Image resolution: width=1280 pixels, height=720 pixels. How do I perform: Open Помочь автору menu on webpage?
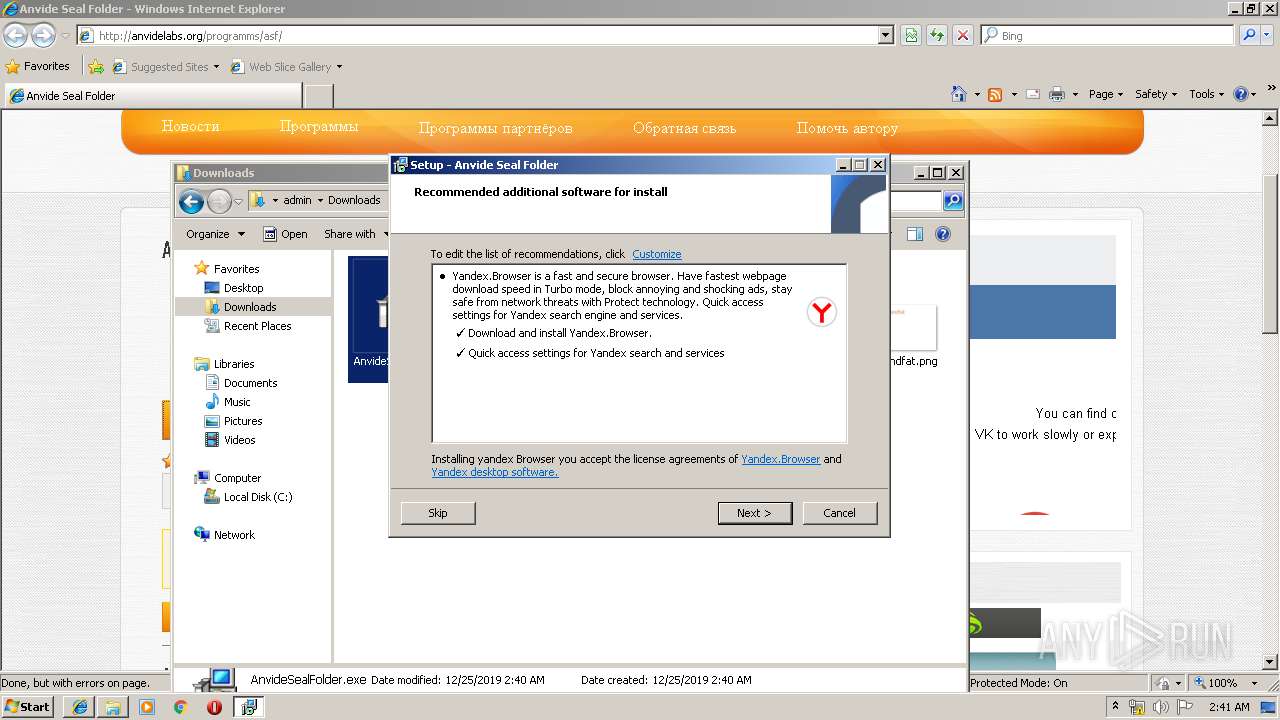(x=847, y=128)
